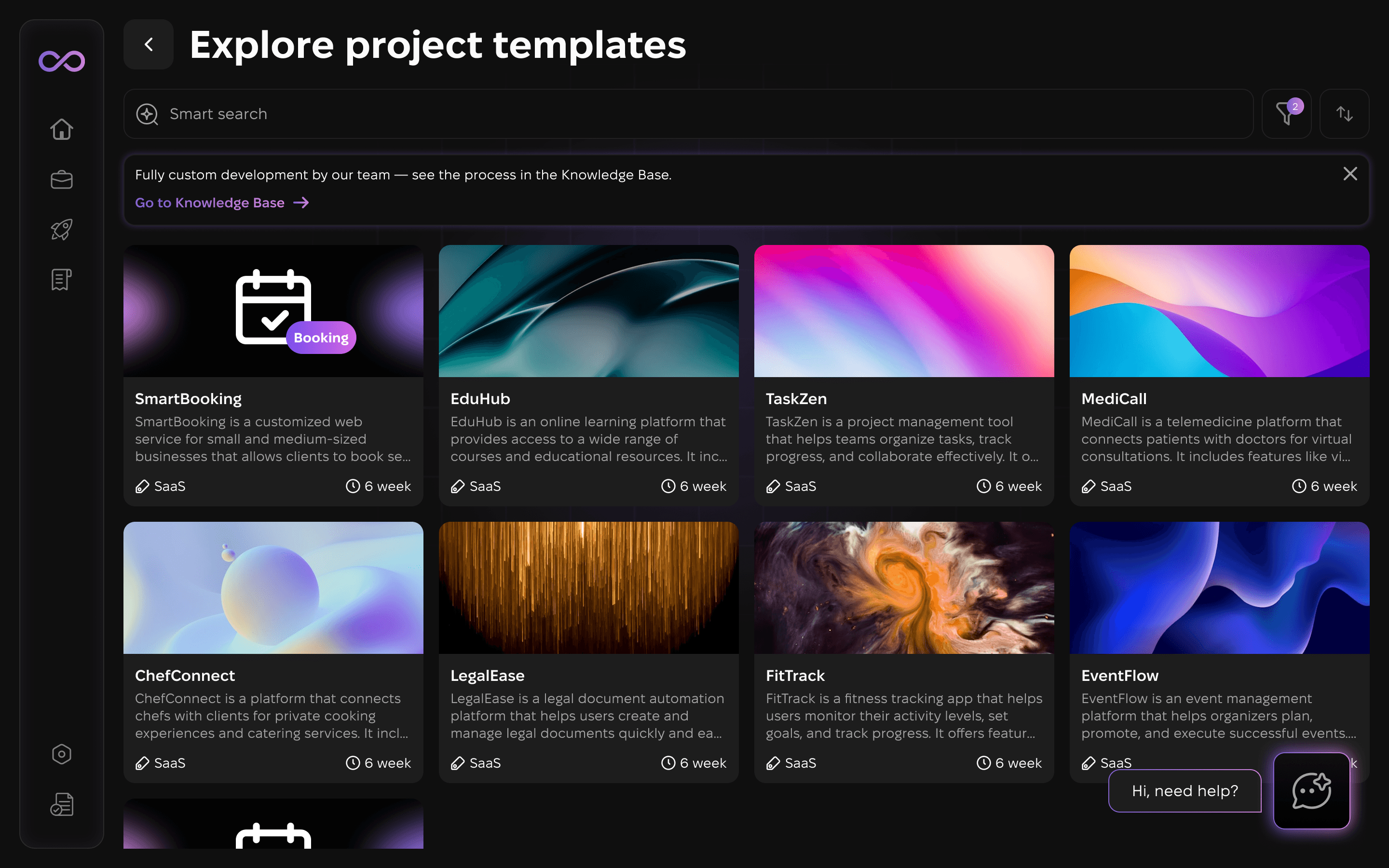Select the MediCall template gradient image
The image size is (1389, 868).
pos(1219,311)
